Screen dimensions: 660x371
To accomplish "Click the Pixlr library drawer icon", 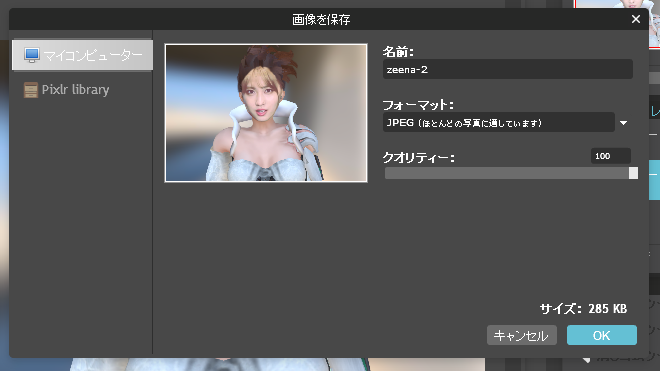I will pos(31,90).
